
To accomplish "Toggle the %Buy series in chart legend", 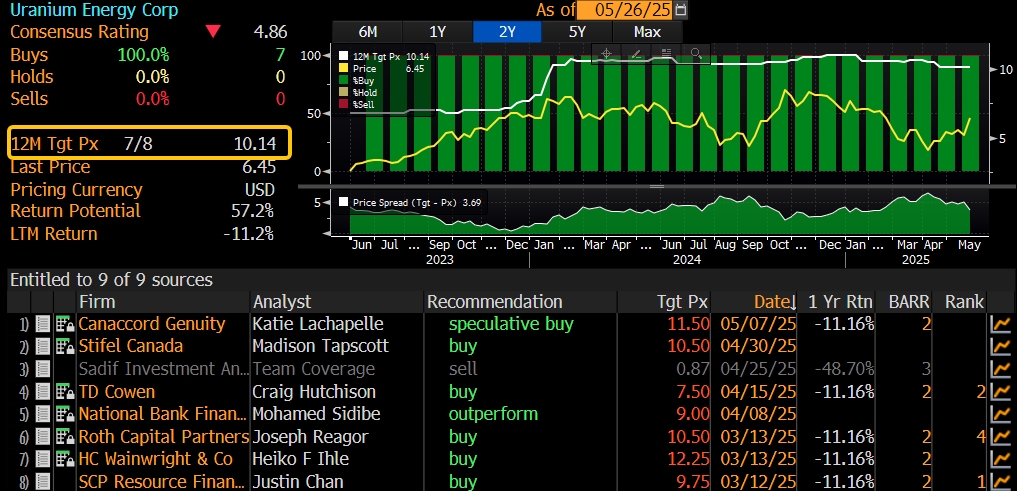I will (363, 80).
